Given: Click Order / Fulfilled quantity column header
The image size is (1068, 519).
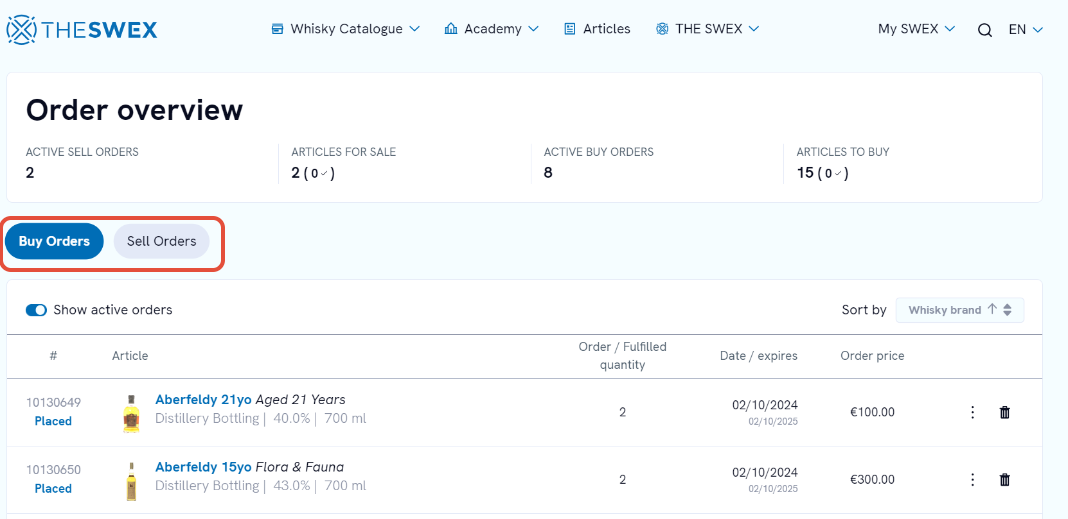Looking at the screenshot, I should (623, 356).
